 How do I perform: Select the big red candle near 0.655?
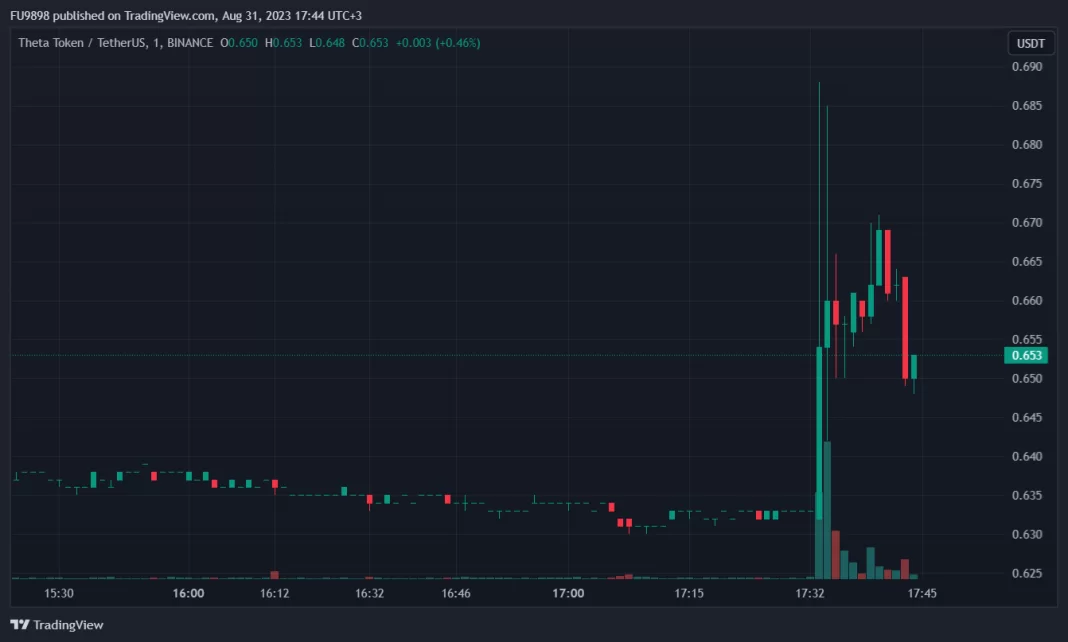(x=905, y=328)
